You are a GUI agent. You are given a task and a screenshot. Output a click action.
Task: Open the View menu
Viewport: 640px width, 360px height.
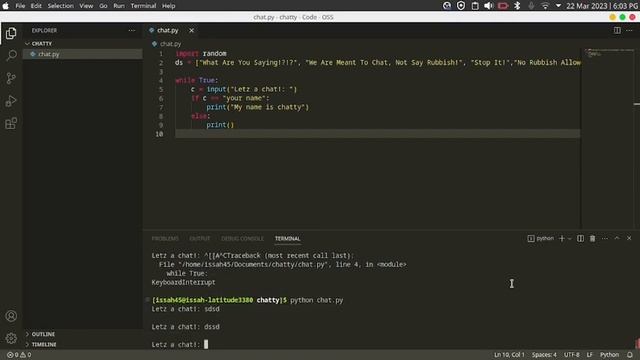click(x=86, y=6)
